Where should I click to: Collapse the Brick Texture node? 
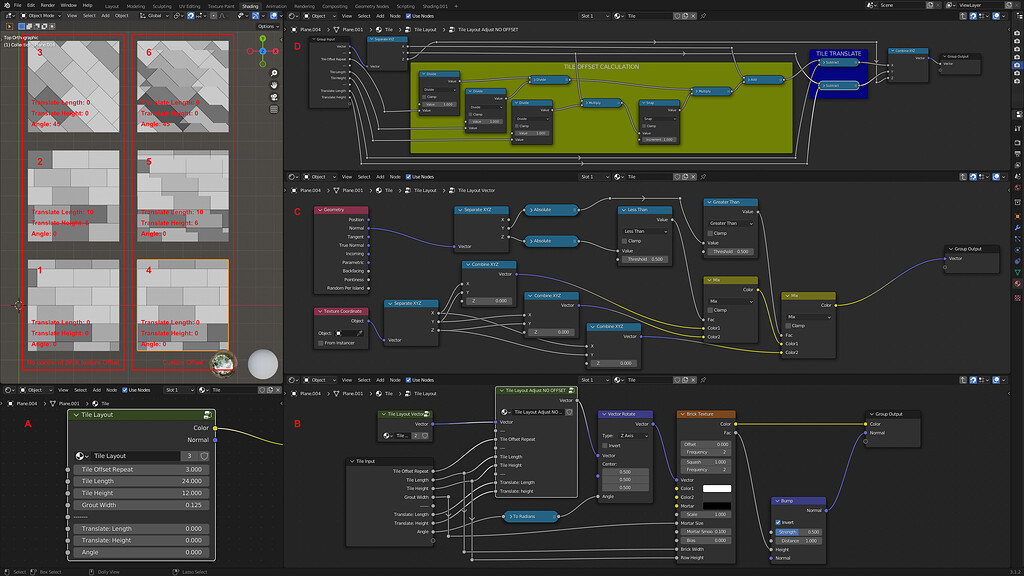(682, 414)
